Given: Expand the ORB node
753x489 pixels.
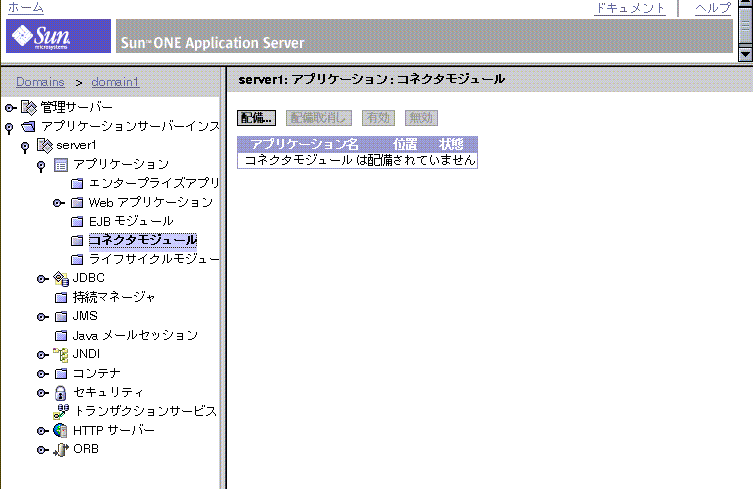Looking at the screenshot, I should tap(43, 450).
